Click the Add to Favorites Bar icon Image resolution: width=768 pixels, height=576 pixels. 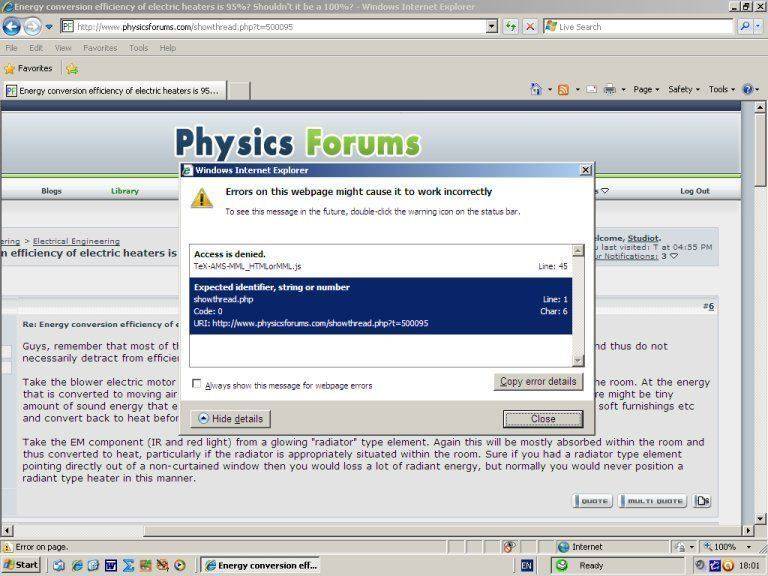coord(72,69)
